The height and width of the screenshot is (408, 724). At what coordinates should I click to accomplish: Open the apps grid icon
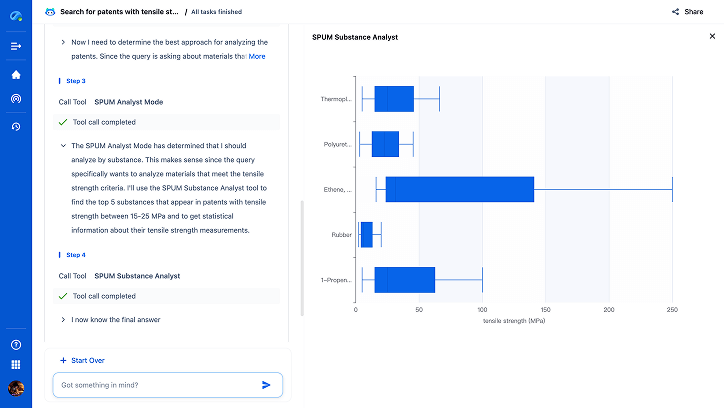pos(16,365)
